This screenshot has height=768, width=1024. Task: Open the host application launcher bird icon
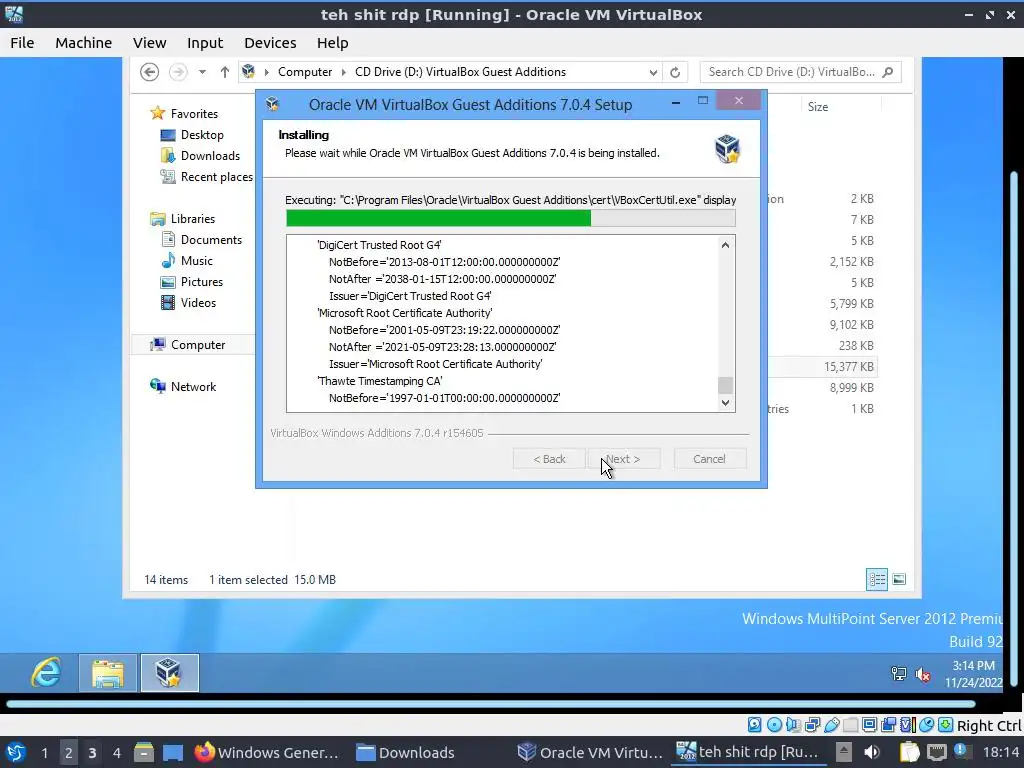pyautogui.click(x=15, y=752)
